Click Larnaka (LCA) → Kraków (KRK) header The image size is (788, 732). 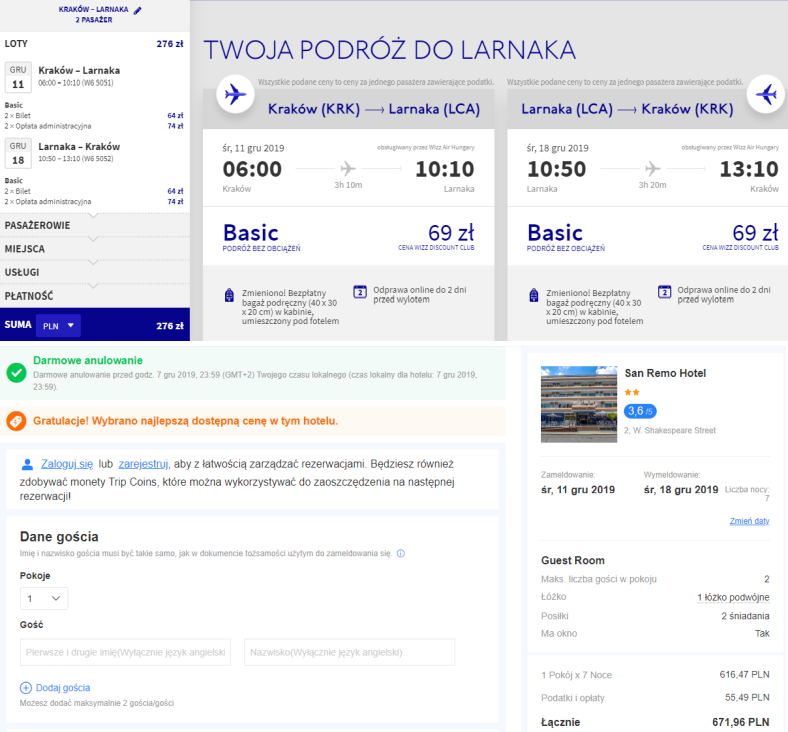(x=627, y=109)
